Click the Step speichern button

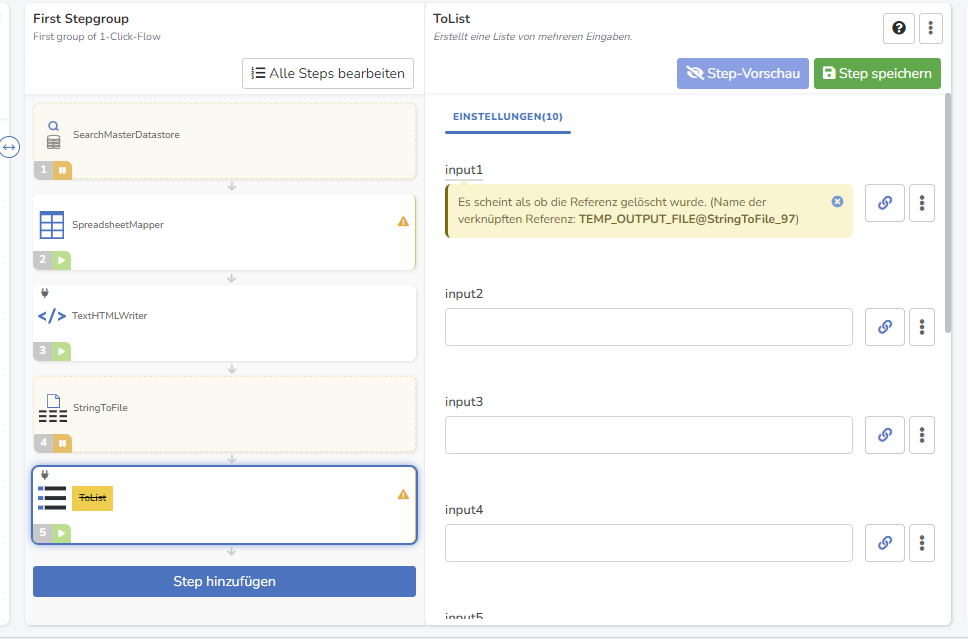click(877, 73)
